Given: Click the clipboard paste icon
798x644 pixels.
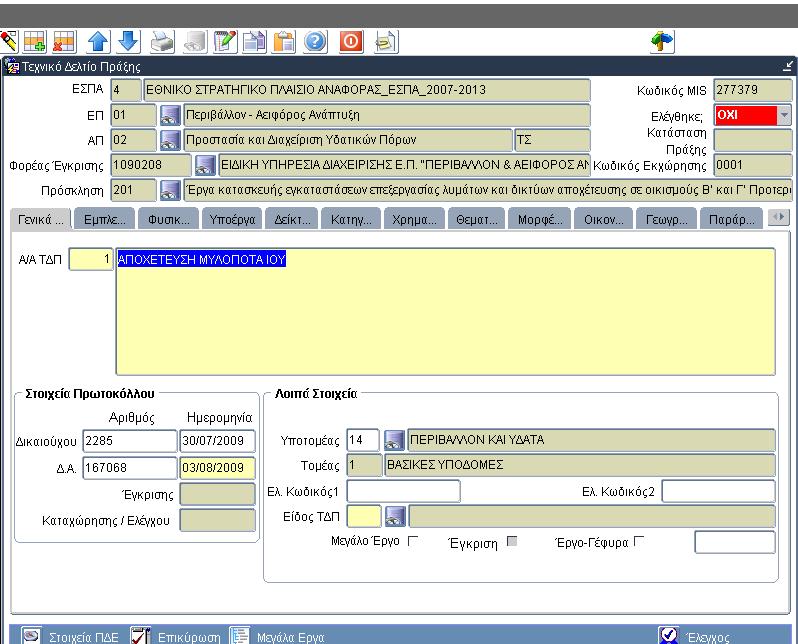Looking at the screenshot, I should coord(284,41).
